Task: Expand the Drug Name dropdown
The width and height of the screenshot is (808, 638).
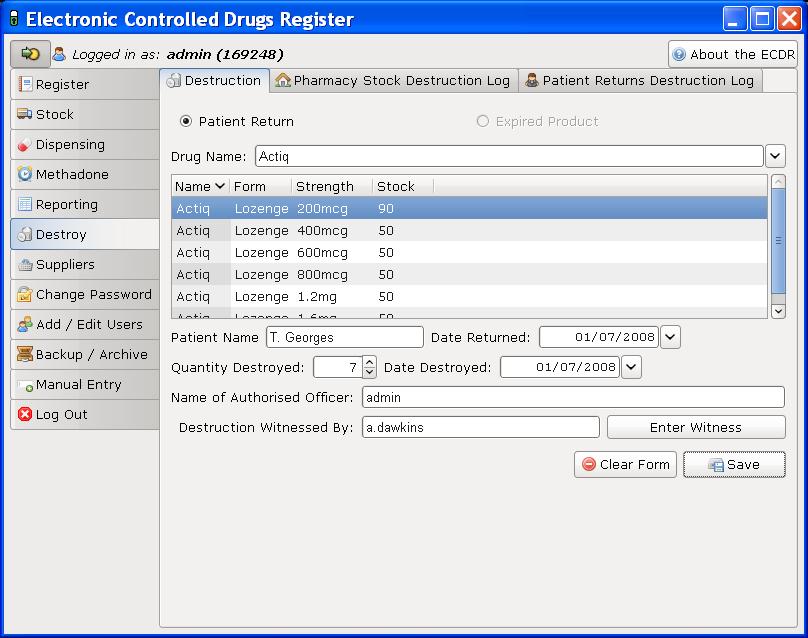Action: click(x=775, y=156)
